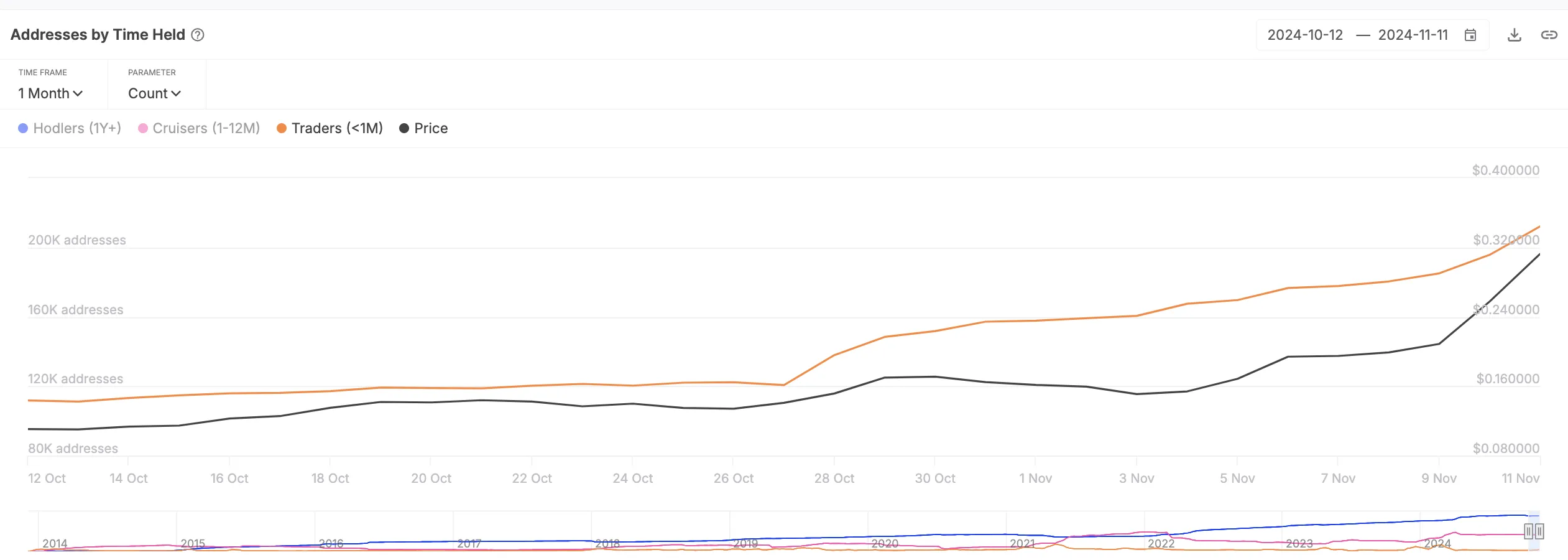Click the 28 Oct x-axis label
The image size is (1568, 560).
(x=834, y=478)
